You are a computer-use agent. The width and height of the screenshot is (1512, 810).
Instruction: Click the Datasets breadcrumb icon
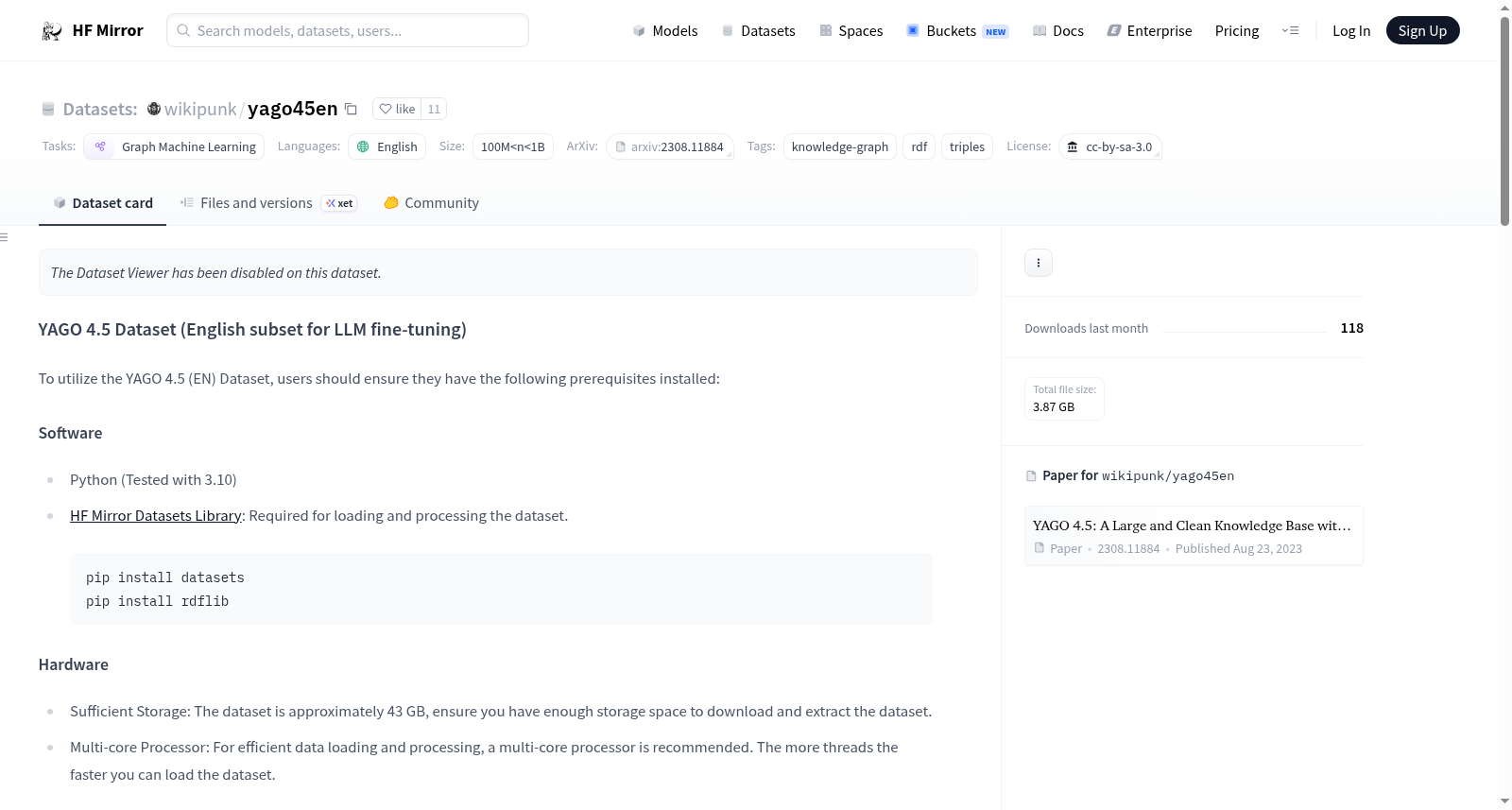(48, 110)
